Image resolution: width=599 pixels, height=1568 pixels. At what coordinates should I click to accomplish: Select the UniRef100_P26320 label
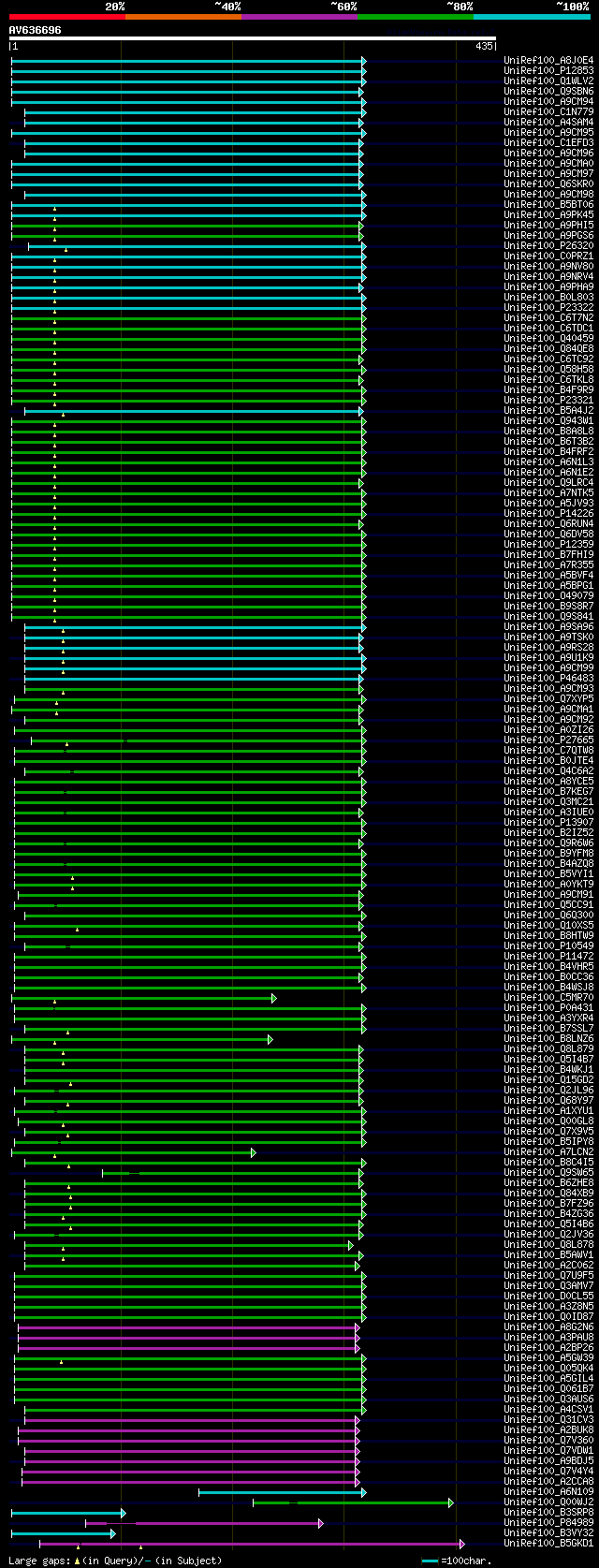(x=548, y=245)
